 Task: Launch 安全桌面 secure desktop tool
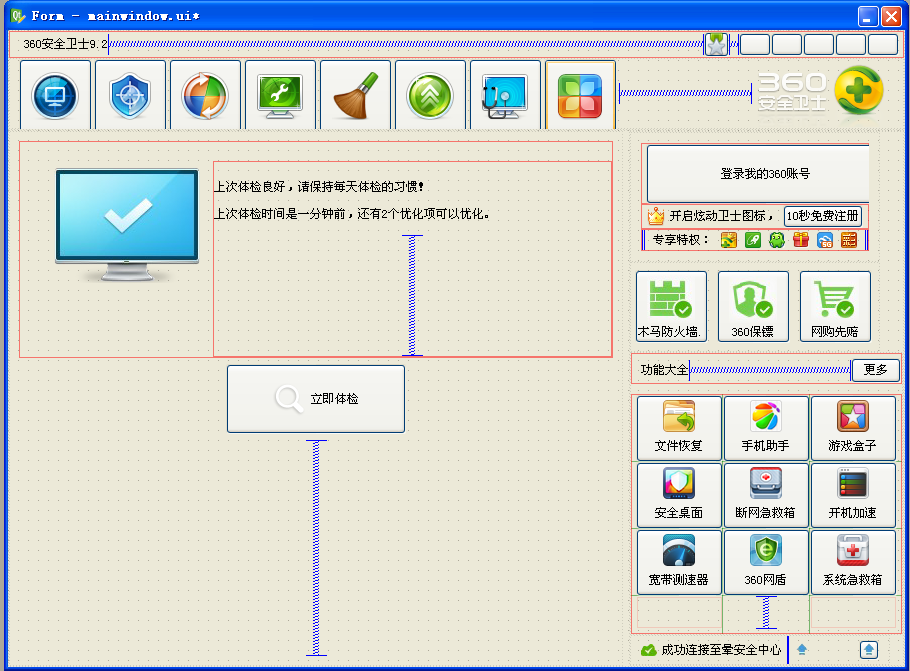point(679,495)
